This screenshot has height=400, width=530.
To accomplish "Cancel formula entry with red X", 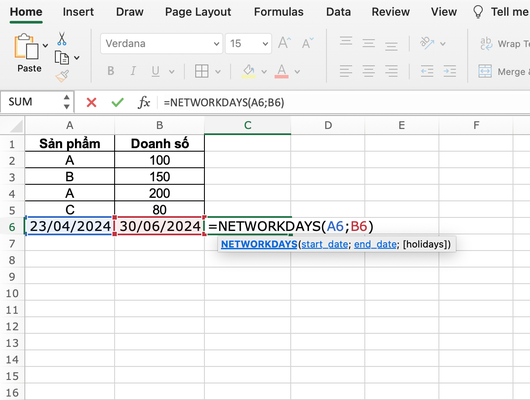I will point(91,102).
